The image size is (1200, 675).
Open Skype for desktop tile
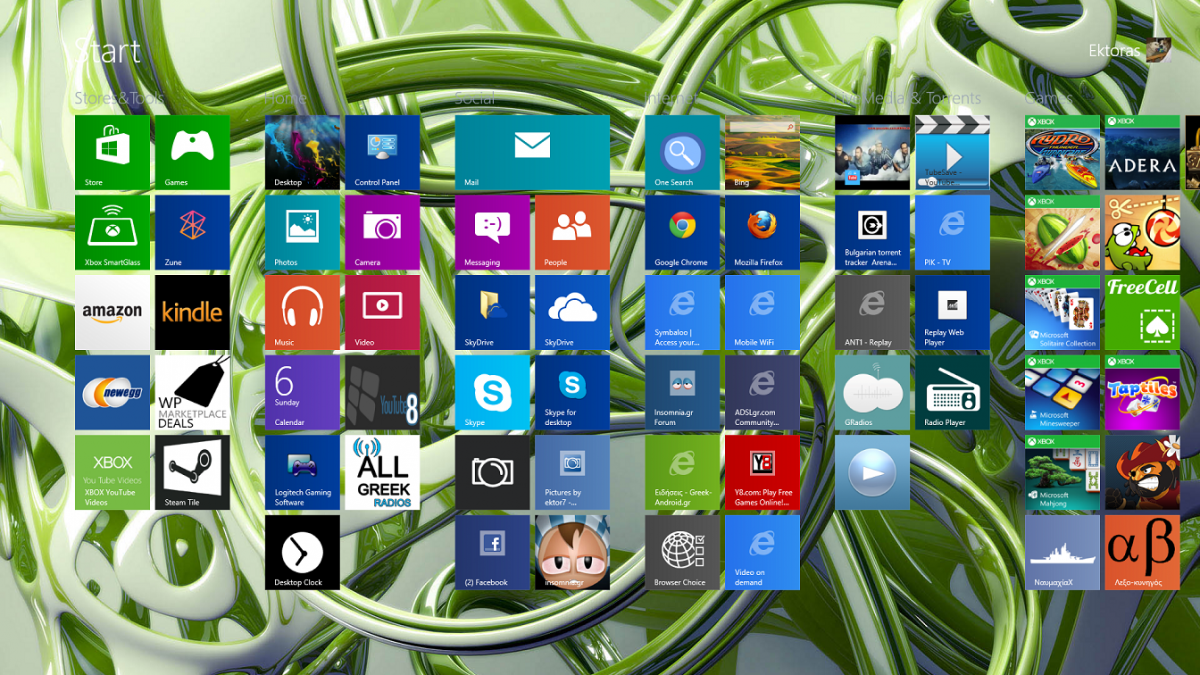point(572,392)
